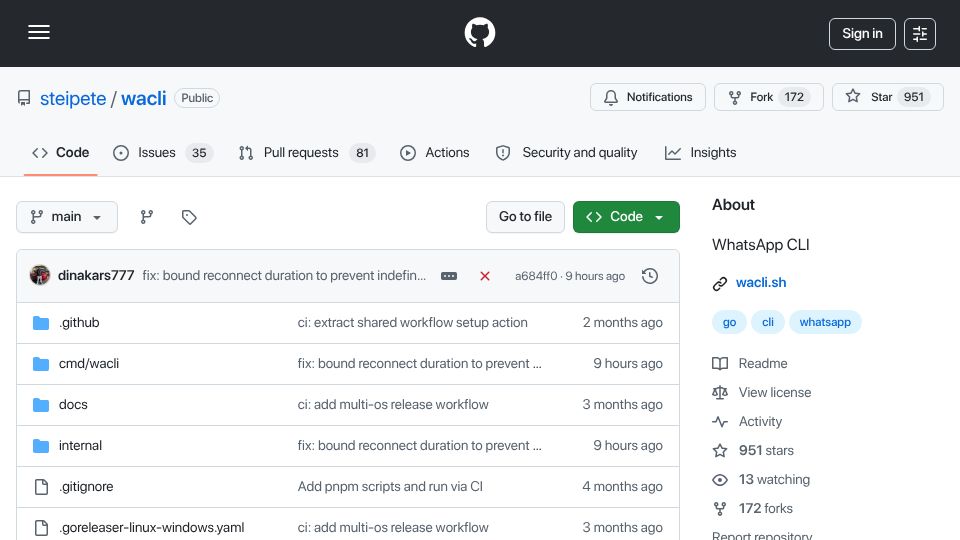Open the .github folder
The height and width of the screenshot is (540, 960).
(79, 323)
